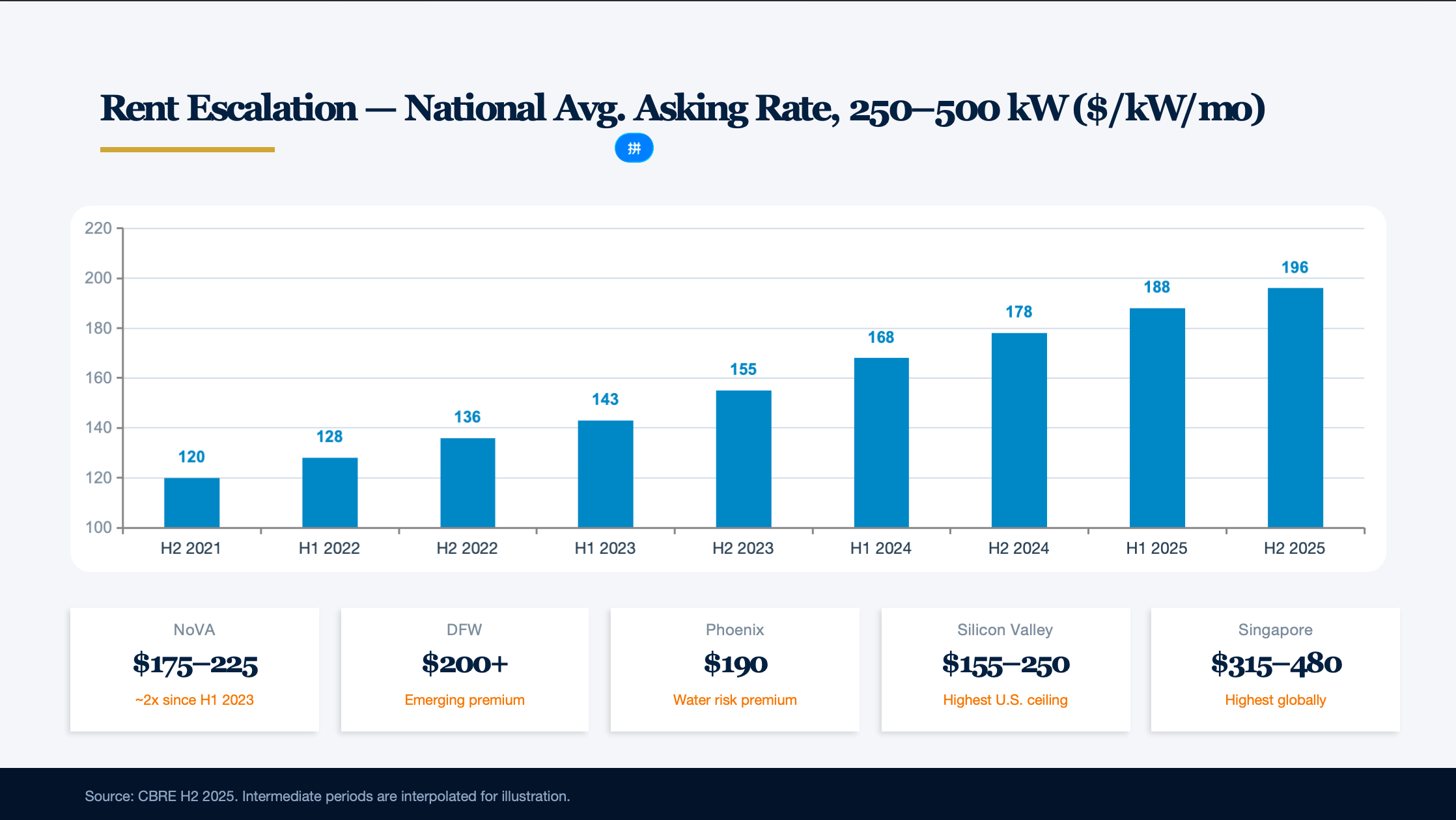Select the DFW $200+ card
This screenshot has height=820, width=1456.
[x=464, y=669]
